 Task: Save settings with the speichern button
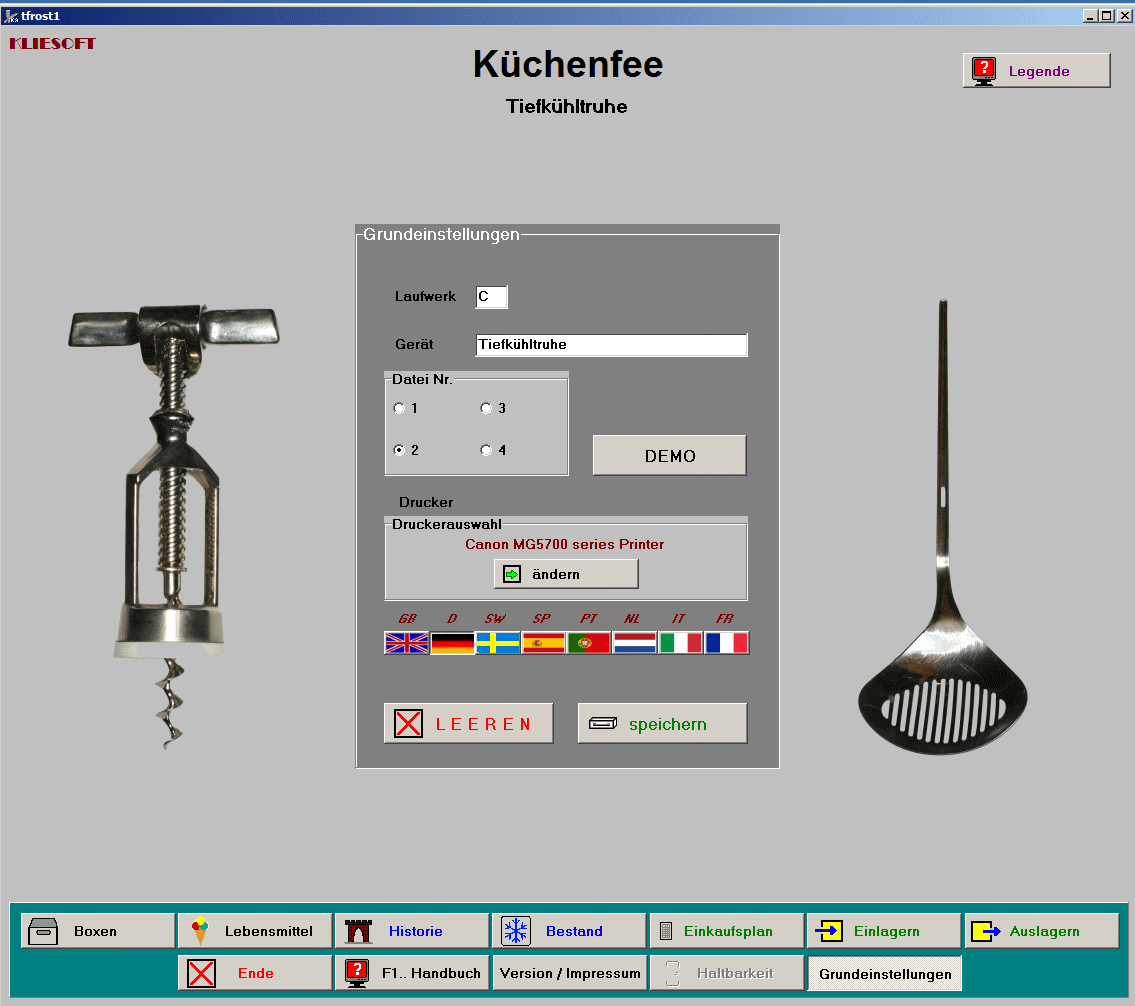click(x=662, y=724)
